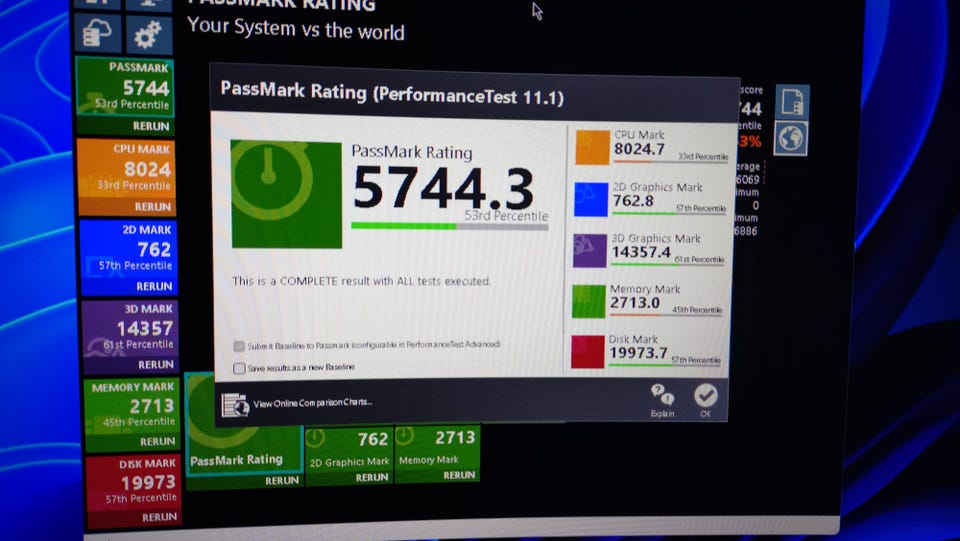The image size is (960, 541).
Task: Click the dialog title PassMark Rating (PerformanceTest 11.1)
Action: pos(392,94)
